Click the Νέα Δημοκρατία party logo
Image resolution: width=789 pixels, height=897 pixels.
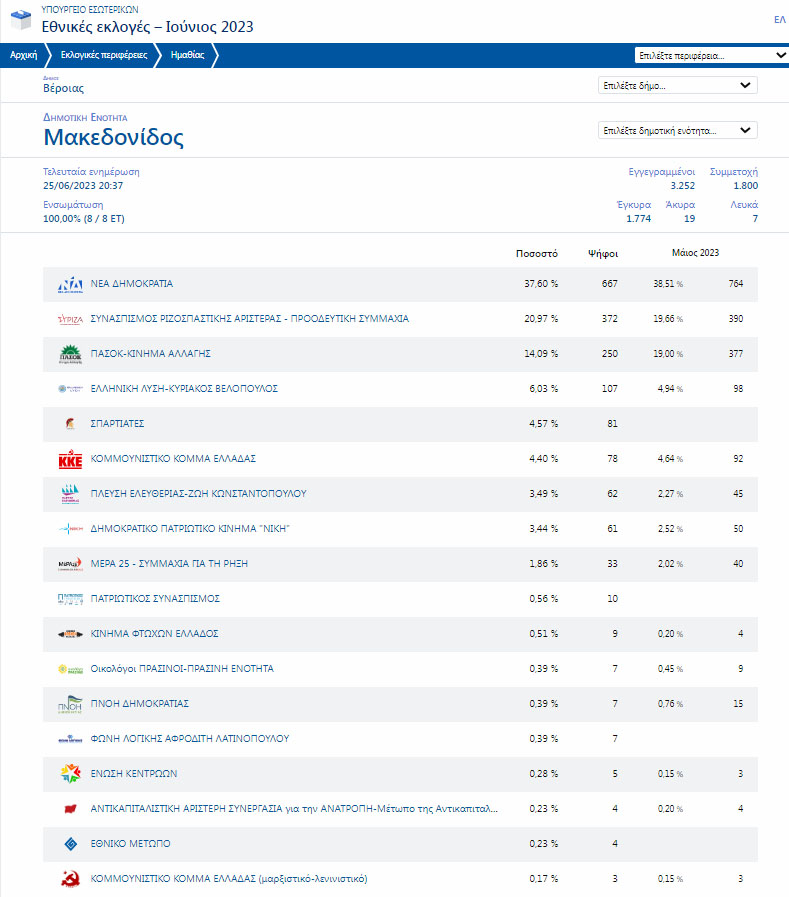[70, 284]
